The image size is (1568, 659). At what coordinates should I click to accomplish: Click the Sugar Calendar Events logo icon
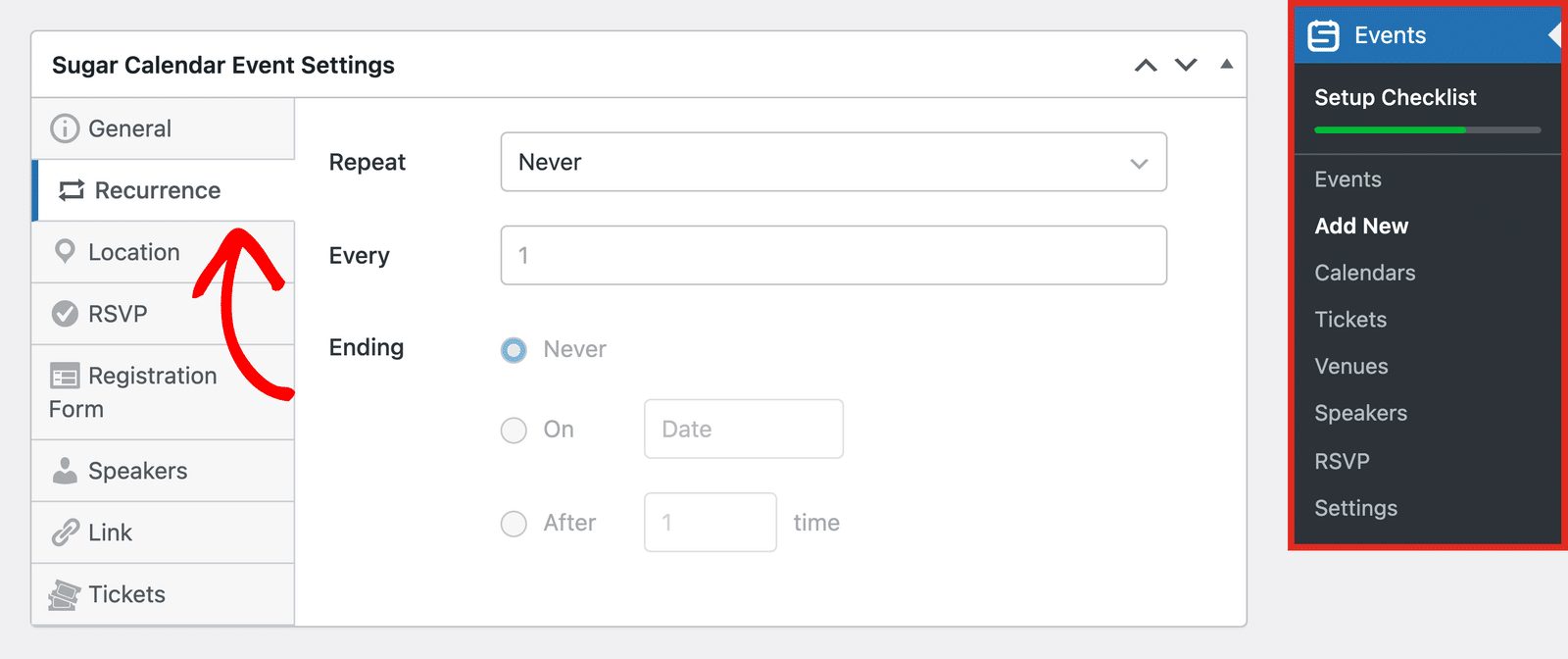click(x=1323, y=35)
